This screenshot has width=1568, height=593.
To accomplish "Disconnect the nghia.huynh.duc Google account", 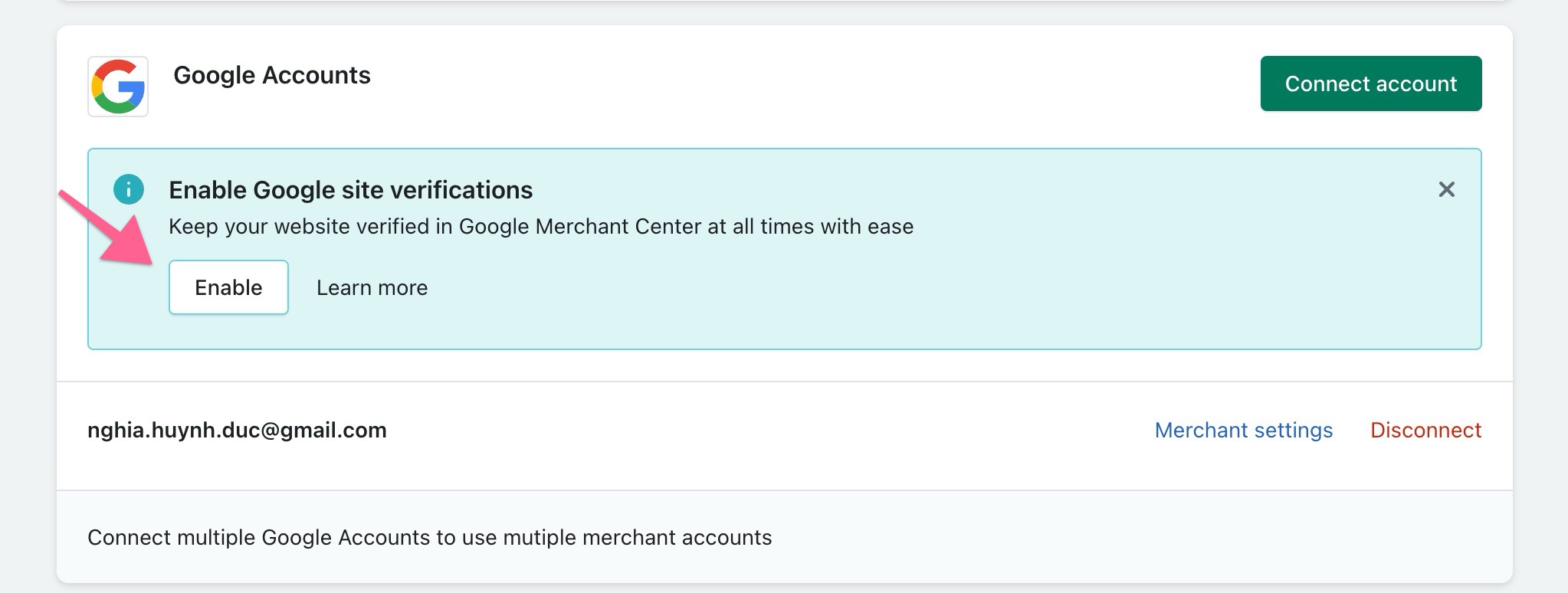I will tap(1425, 431).
